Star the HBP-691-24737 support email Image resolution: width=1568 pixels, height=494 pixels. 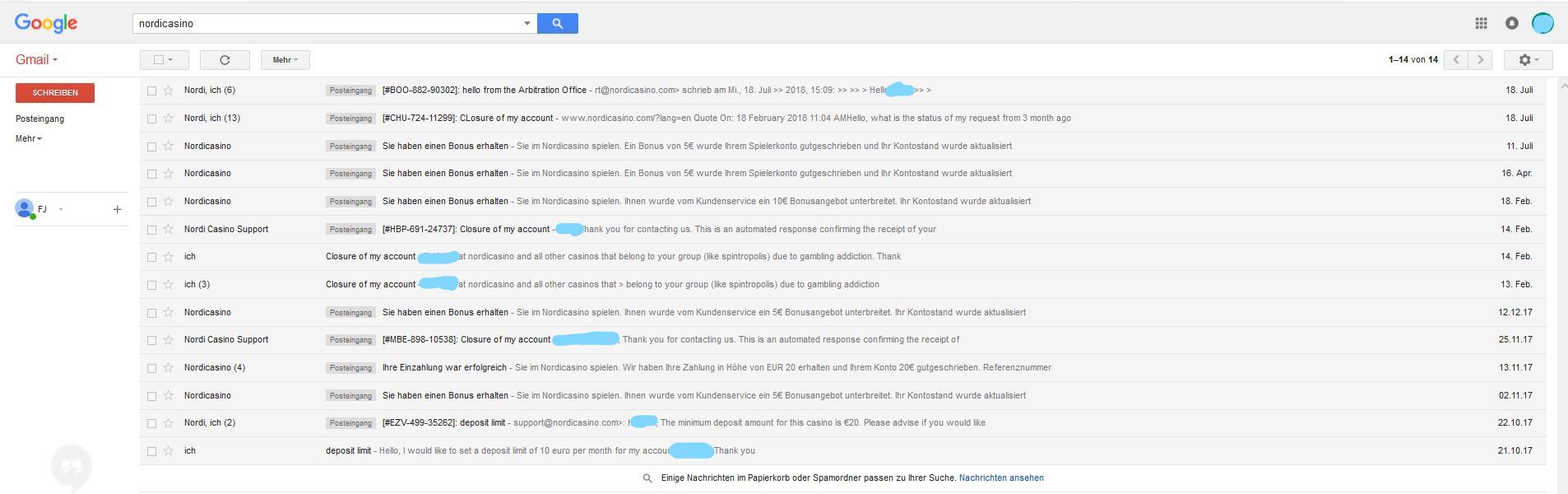click(x=168, y=229)
